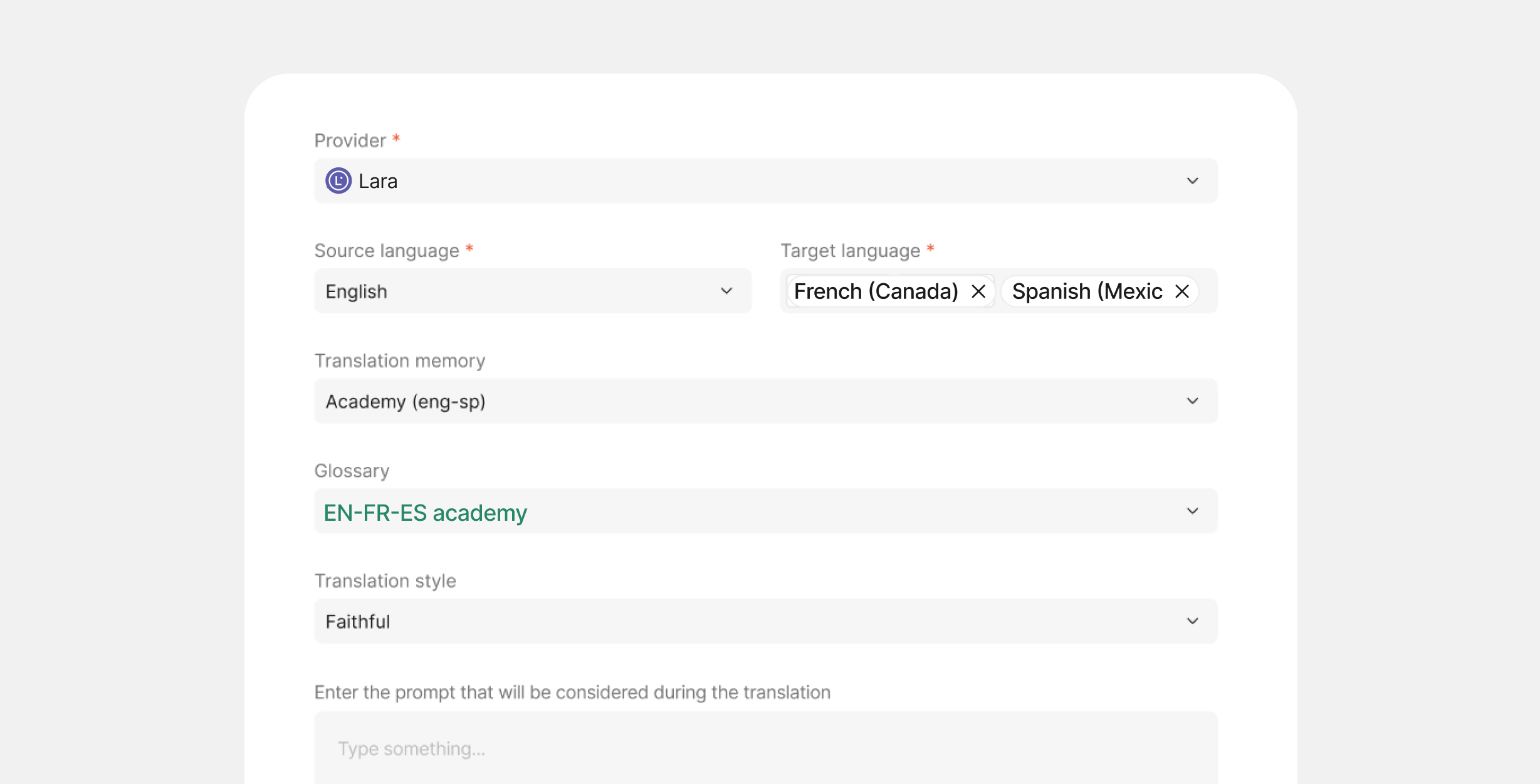Click the Lara provider logo icon
This screenshot has height=784, width=1540.
coord(338,181)
